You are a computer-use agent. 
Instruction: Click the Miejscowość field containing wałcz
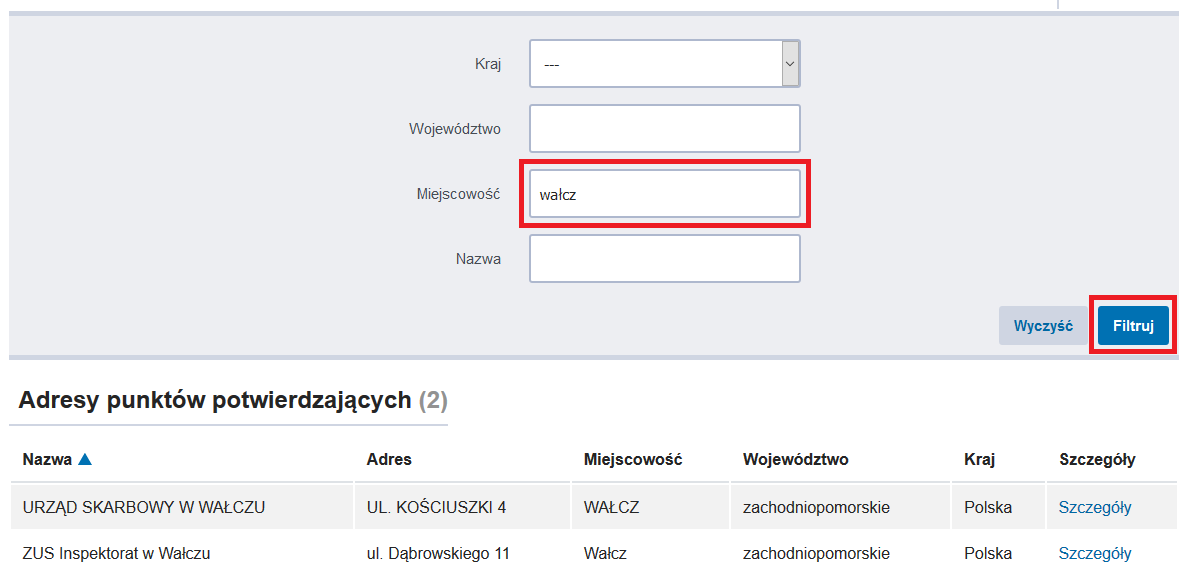tap(664, 194)
